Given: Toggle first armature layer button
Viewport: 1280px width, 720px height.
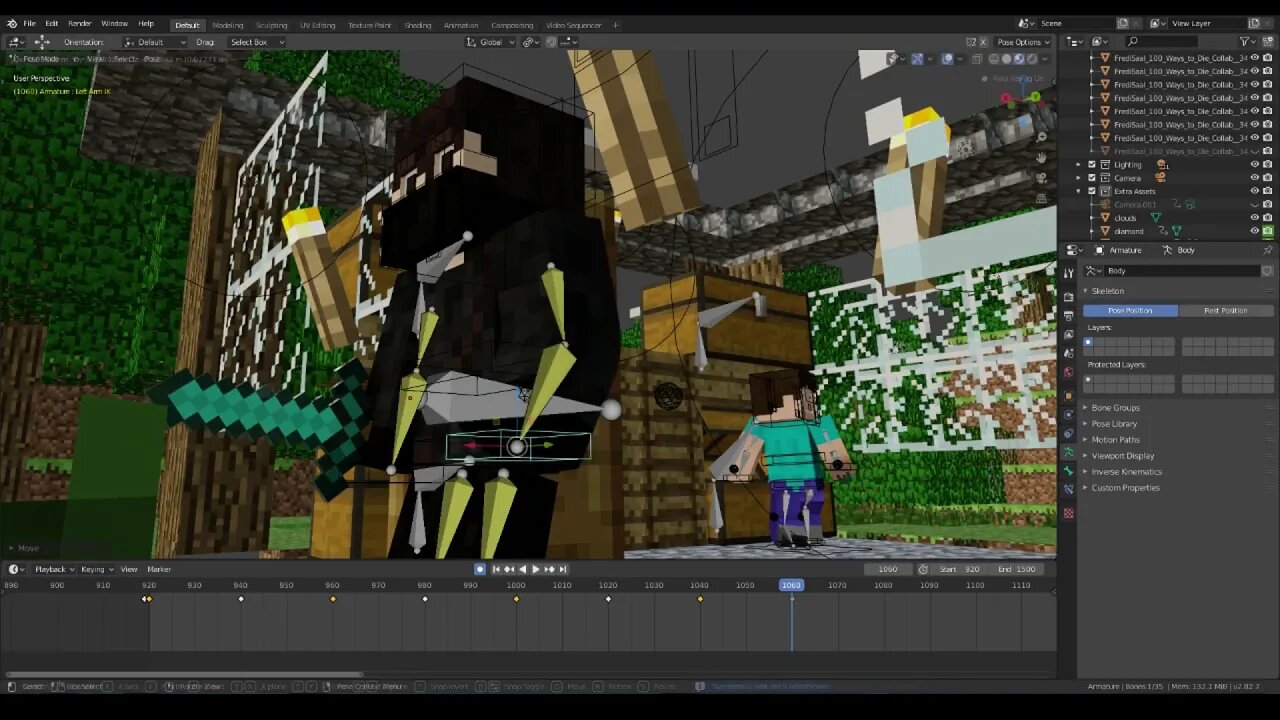Looking at the screenshot, I should (x=1088, y=342).
